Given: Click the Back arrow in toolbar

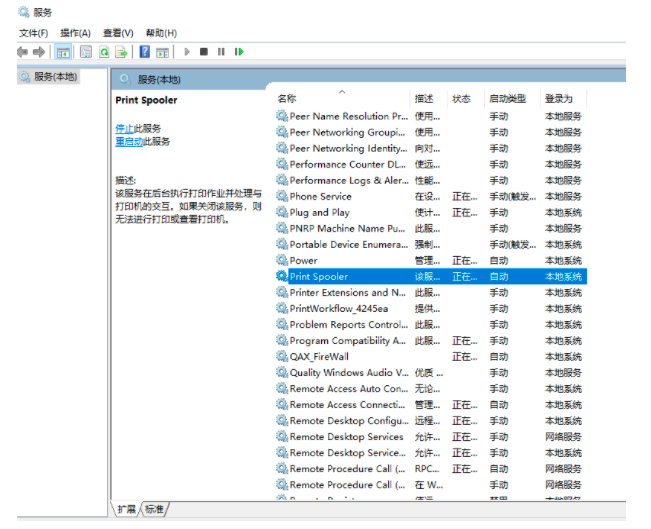Looking at the screenshot, I should point(22,51).
